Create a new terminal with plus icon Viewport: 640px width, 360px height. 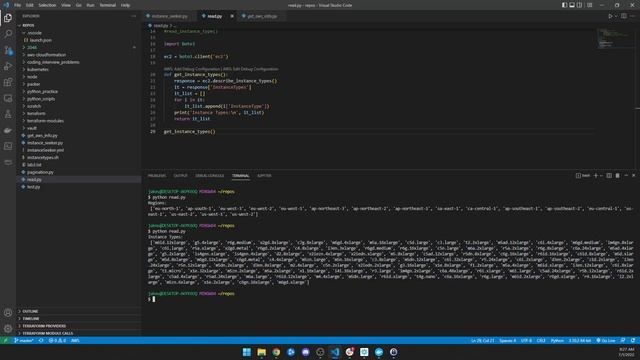(x=596, y=176)
